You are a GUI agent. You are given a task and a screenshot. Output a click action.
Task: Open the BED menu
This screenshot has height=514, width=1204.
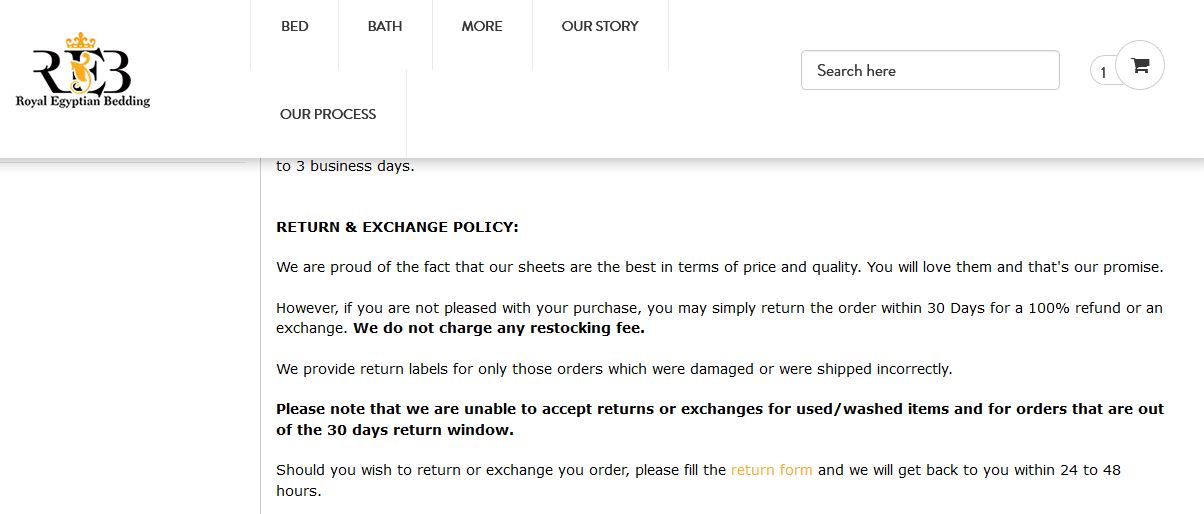[295, 26]
